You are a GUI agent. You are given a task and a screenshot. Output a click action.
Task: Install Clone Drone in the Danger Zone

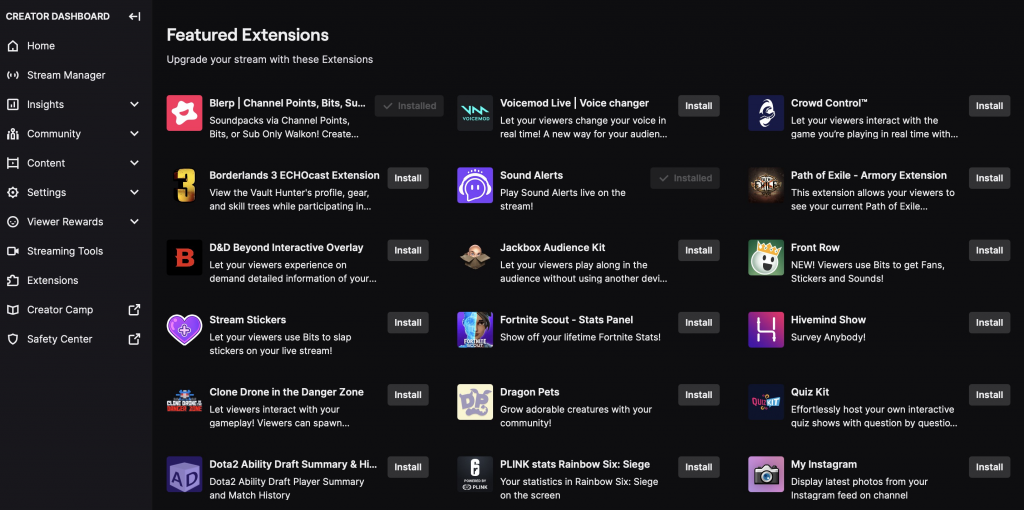click(408, 395)
